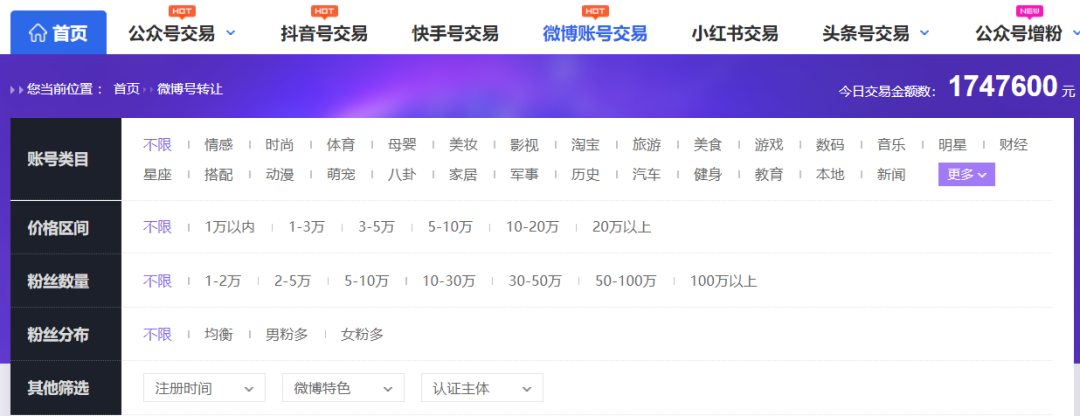The image size is (1080, 416).
Task: Switch to the 快手号交易 tab
Action: point(455,33)
